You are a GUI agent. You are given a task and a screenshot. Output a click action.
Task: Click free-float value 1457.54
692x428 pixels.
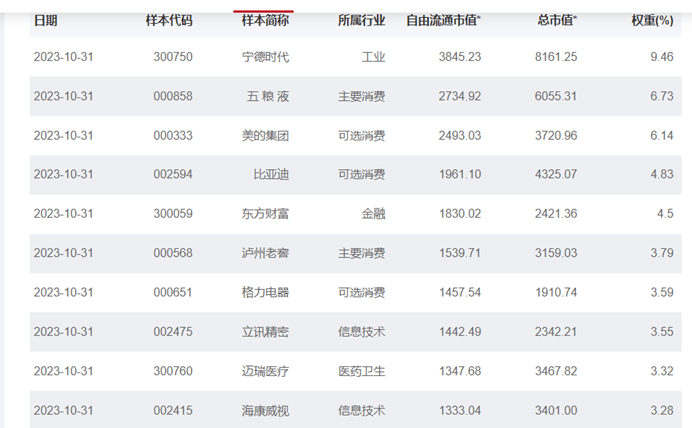coord(460,292)
